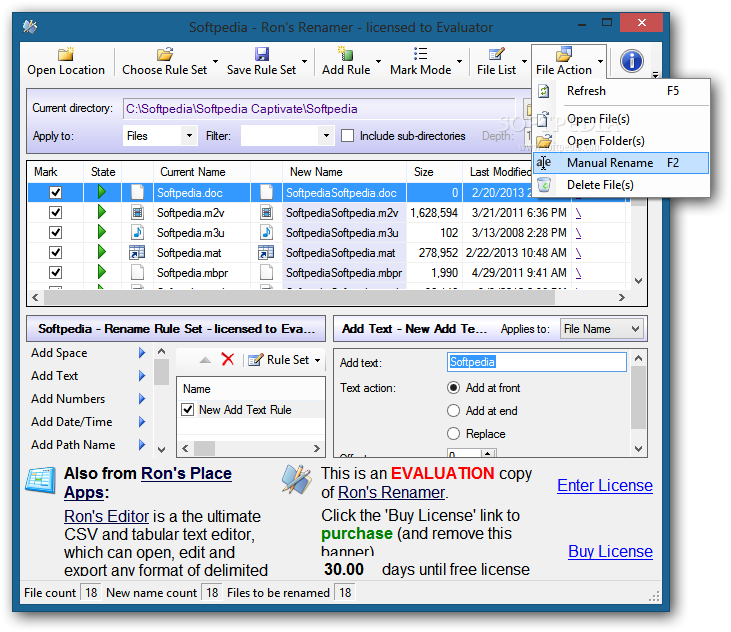Click the Add text input field

pyautogui.click(x=536, y=362)
